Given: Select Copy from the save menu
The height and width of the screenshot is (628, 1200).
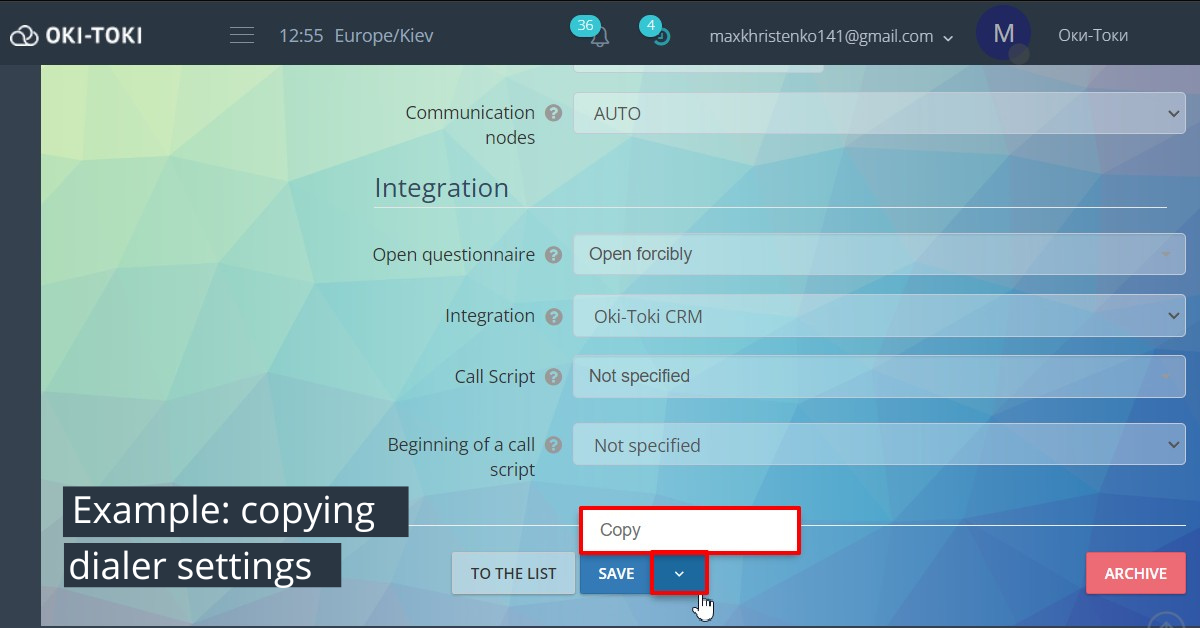Looking at the screenshot, I should click(689, 530).
